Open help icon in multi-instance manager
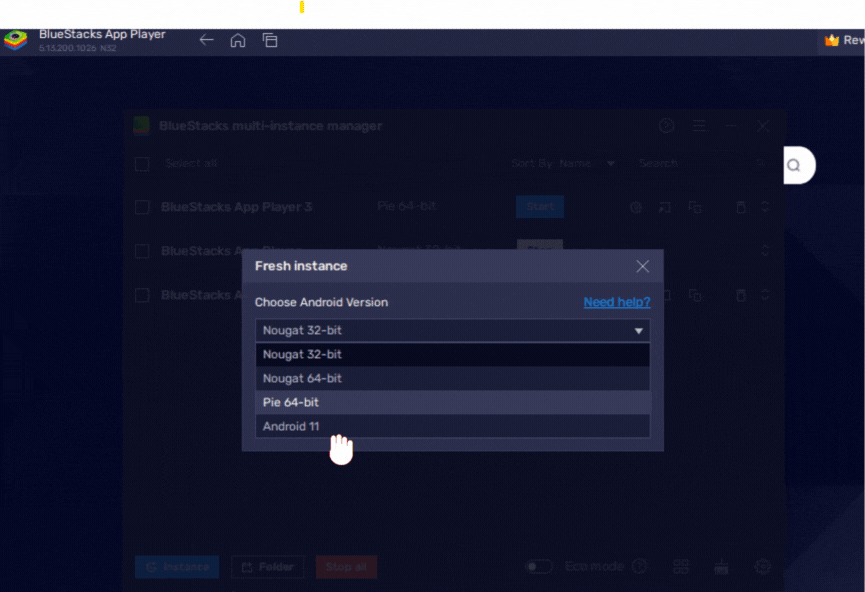The width and height of the screenshot is (865, 592). pos(666,126)
